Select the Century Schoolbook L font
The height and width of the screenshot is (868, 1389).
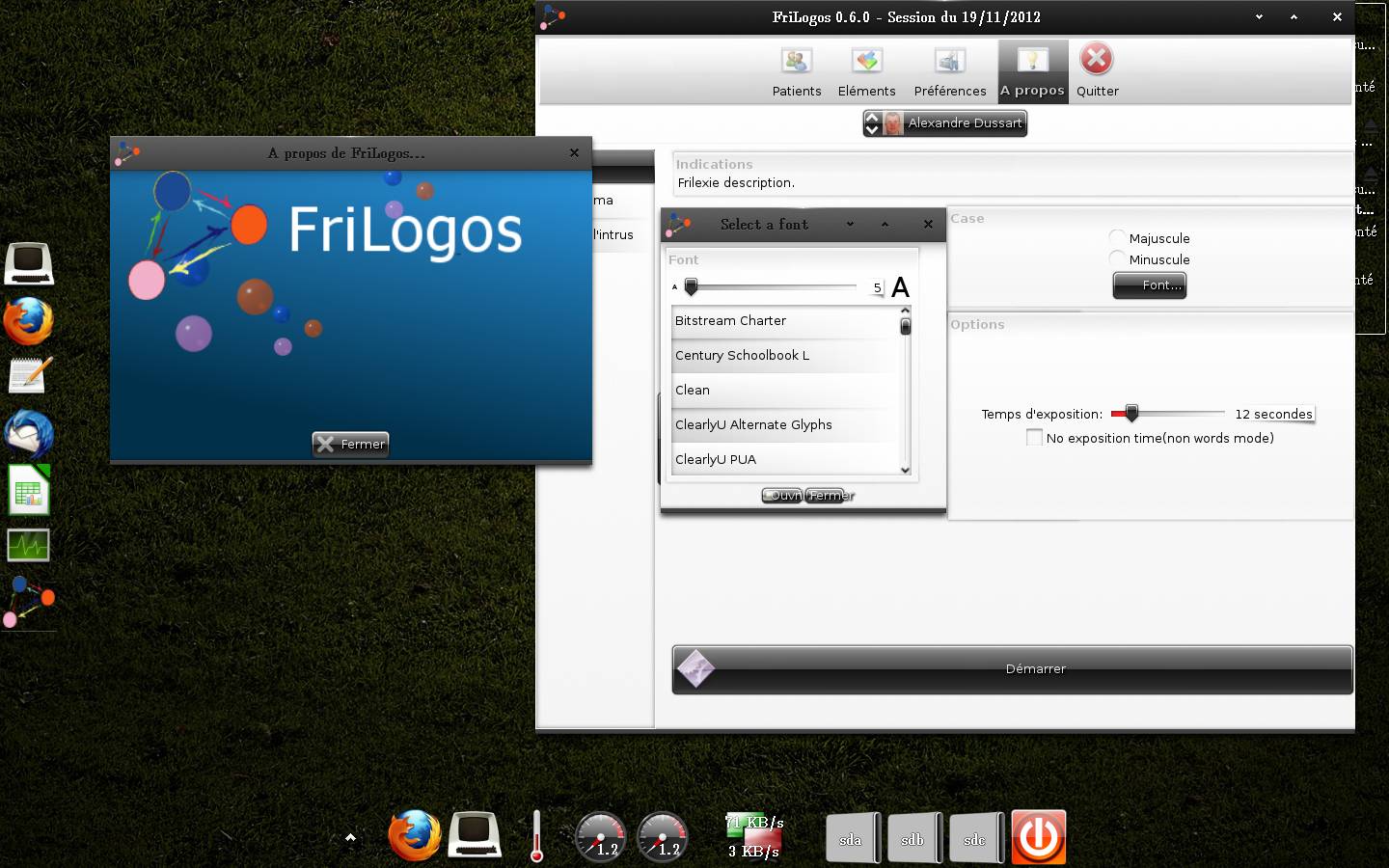[784, 356]
